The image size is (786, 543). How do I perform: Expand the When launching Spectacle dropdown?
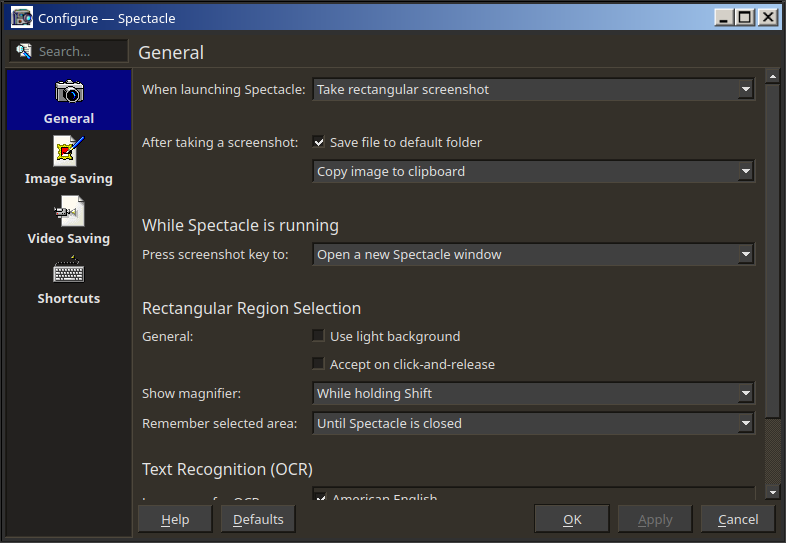tap(533, 89)
